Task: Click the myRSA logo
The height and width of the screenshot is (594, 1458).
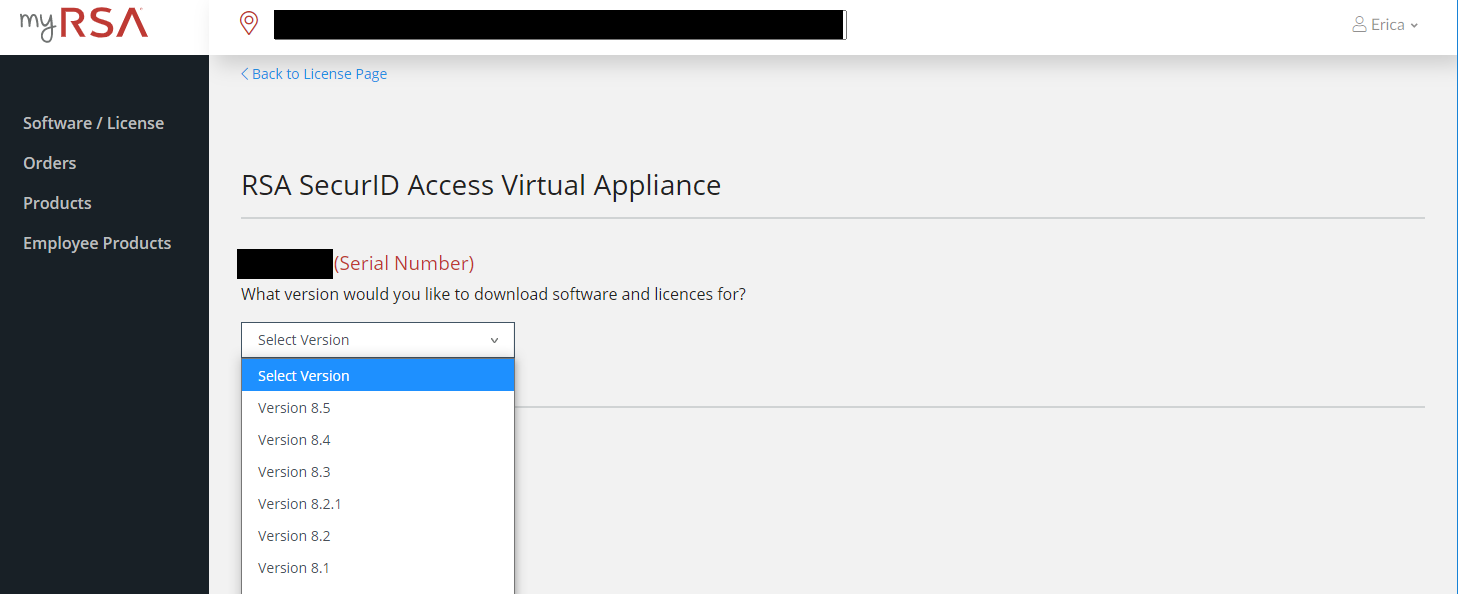Action: [83, 25]
